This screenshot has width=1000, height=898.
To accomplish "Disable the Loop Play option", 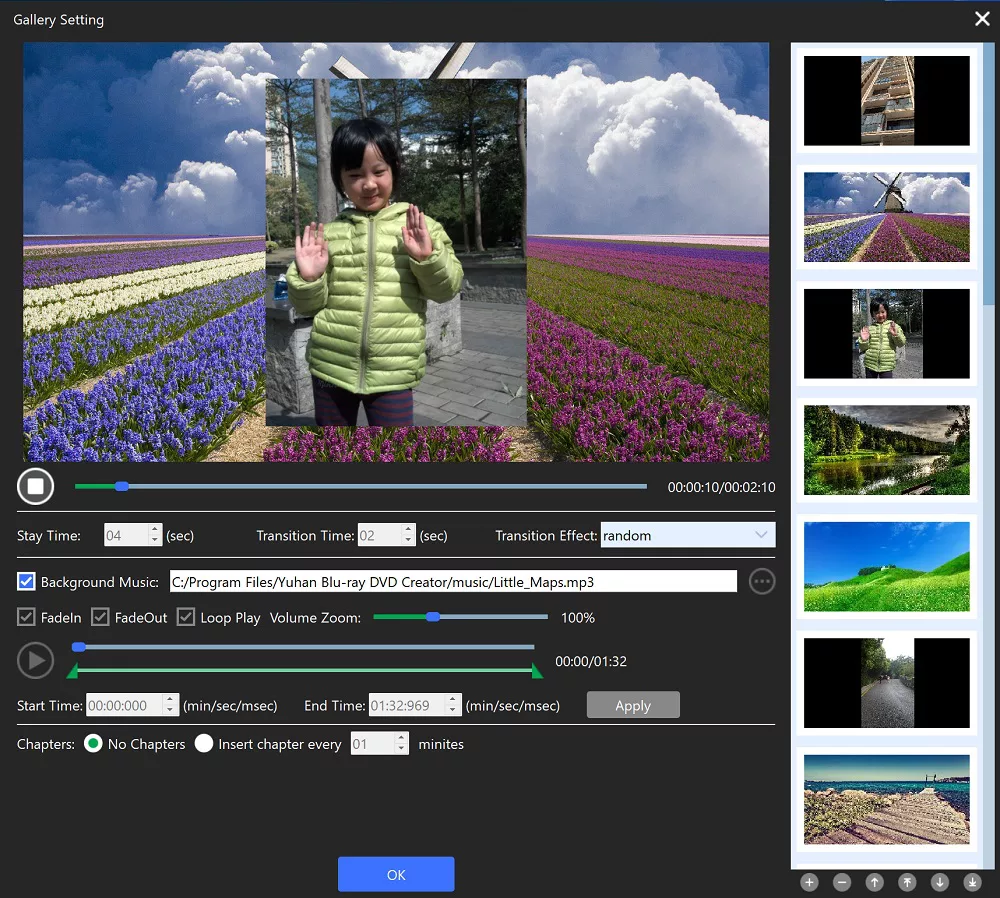I will tap(186, 617).
